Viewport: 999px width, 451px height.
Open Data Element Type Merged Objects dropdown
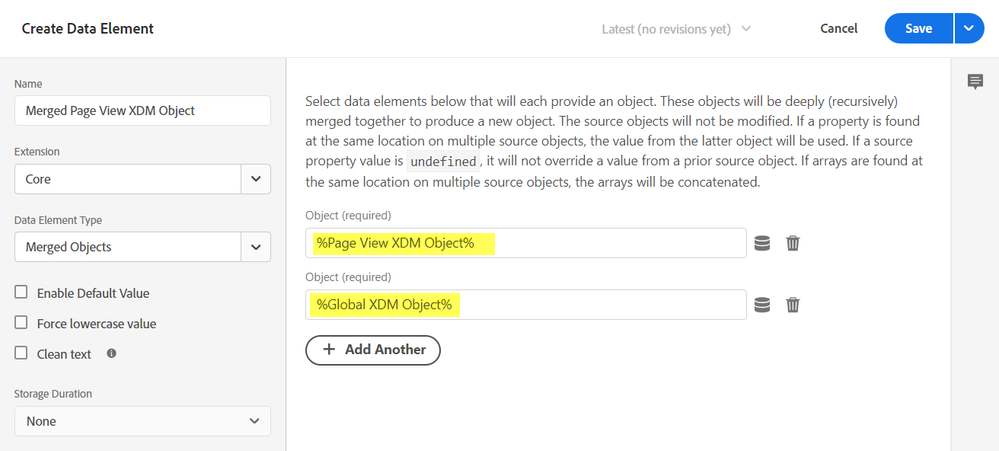(256, 246)
